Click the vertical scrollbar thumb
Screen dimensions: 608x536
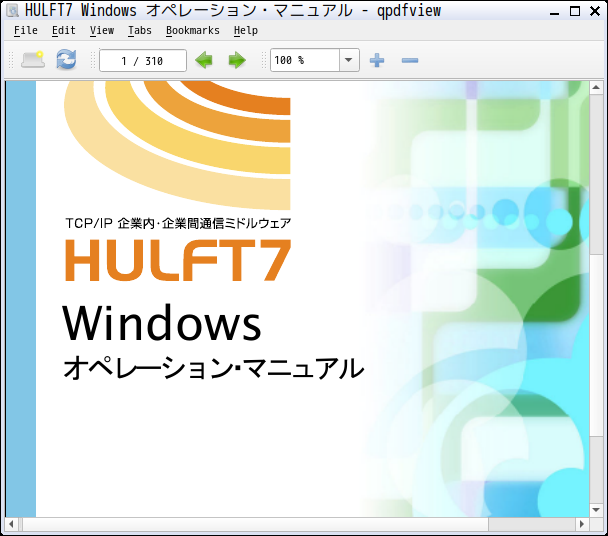click(x=596, y=345)
